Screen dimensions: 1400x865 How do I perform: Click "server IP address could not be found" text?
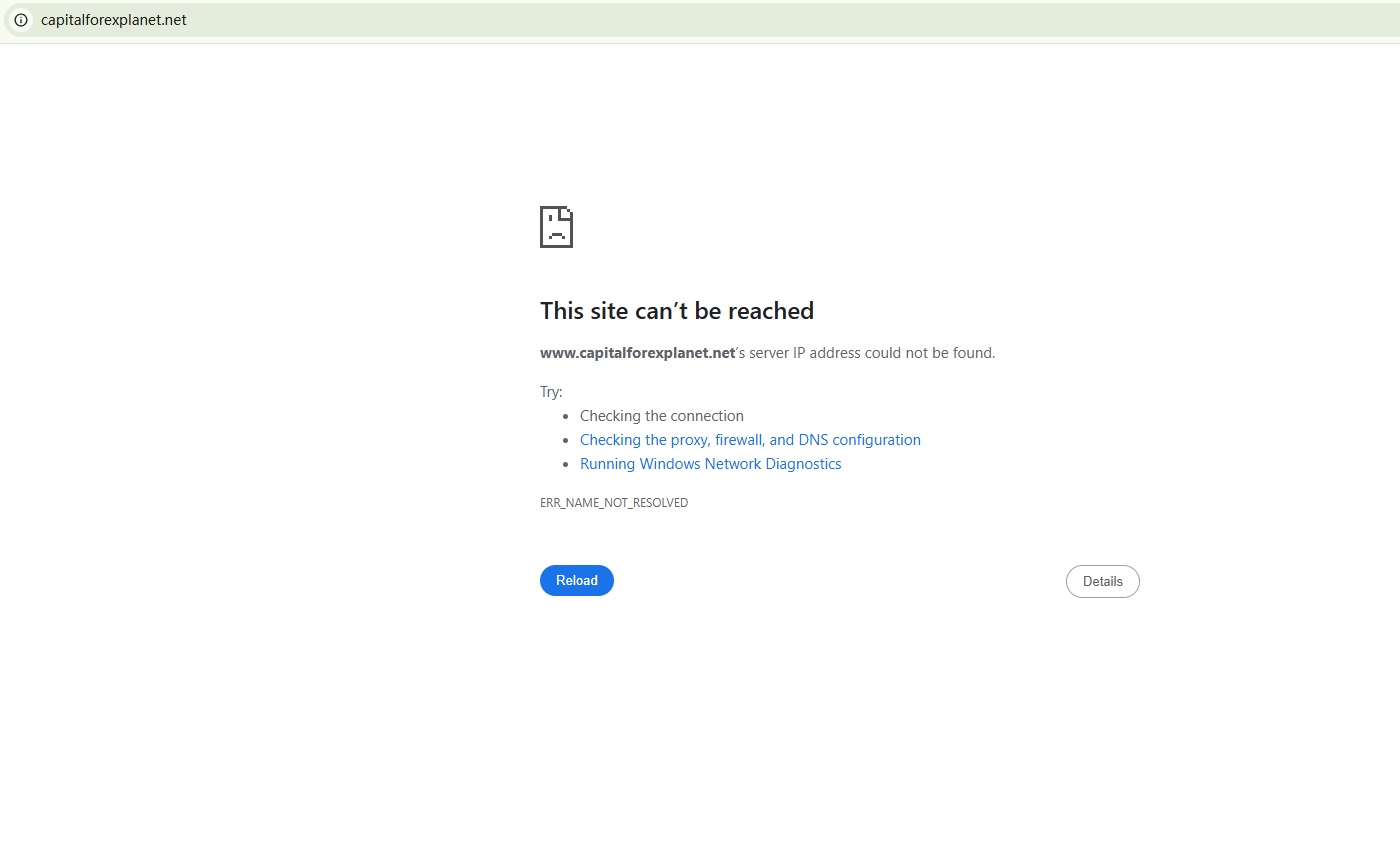pyautogui.click(x=872, y=353)
